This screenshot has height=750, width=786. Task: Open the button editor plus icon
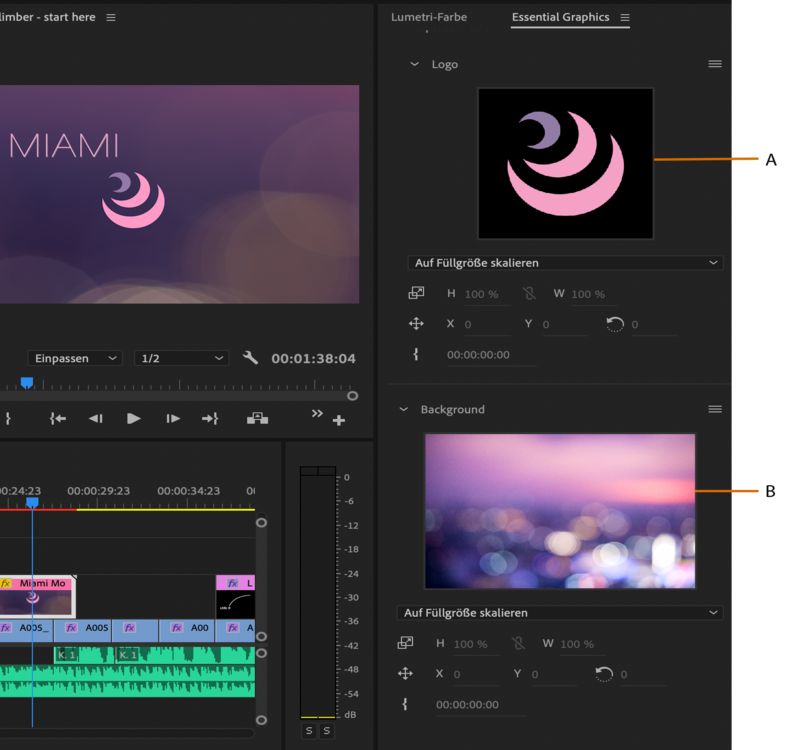(339, 420)
